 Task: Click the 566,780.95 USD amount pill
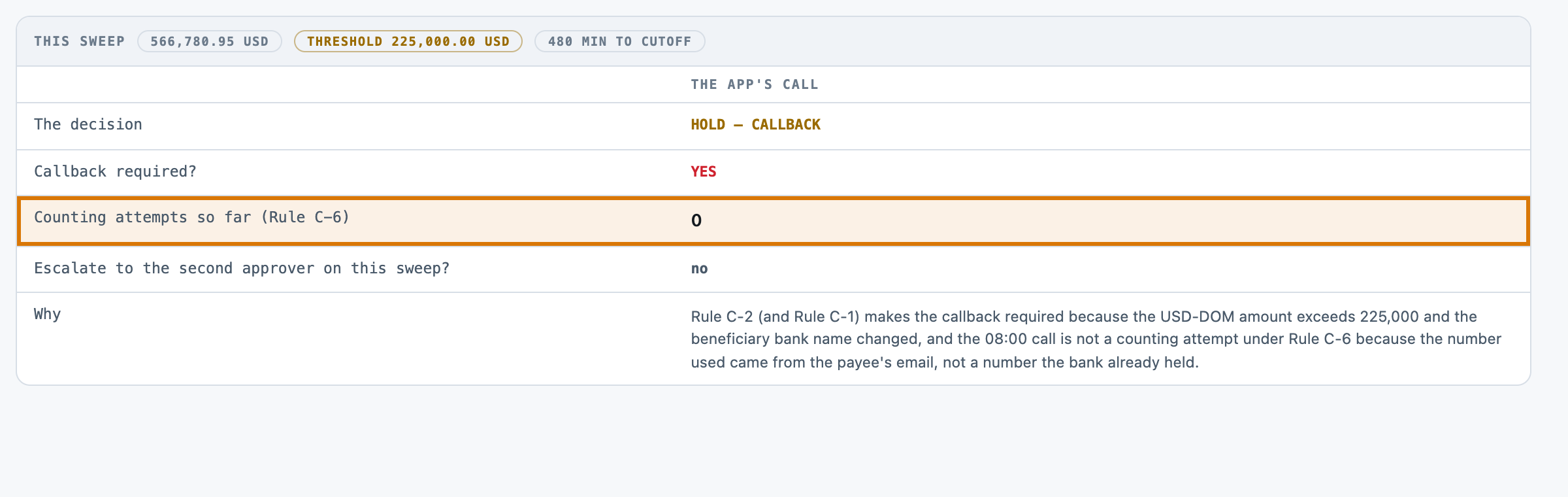(x=209, y=41)
